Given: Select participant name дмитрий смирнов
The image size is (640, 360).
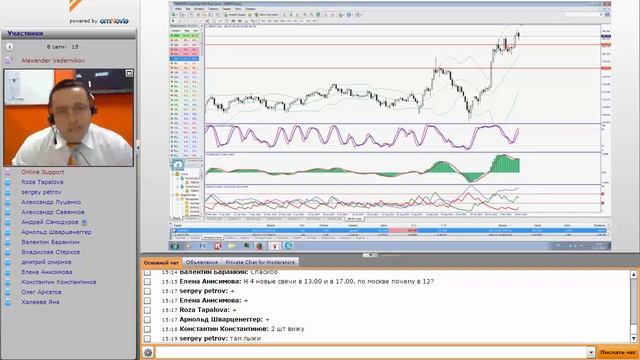Looking at the screenshot, I should 46,262.
